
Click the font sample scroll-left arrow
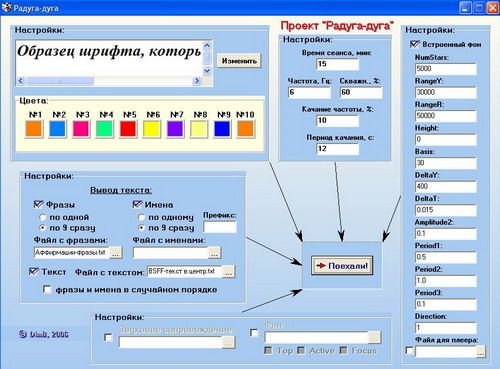tap(21, 81)
